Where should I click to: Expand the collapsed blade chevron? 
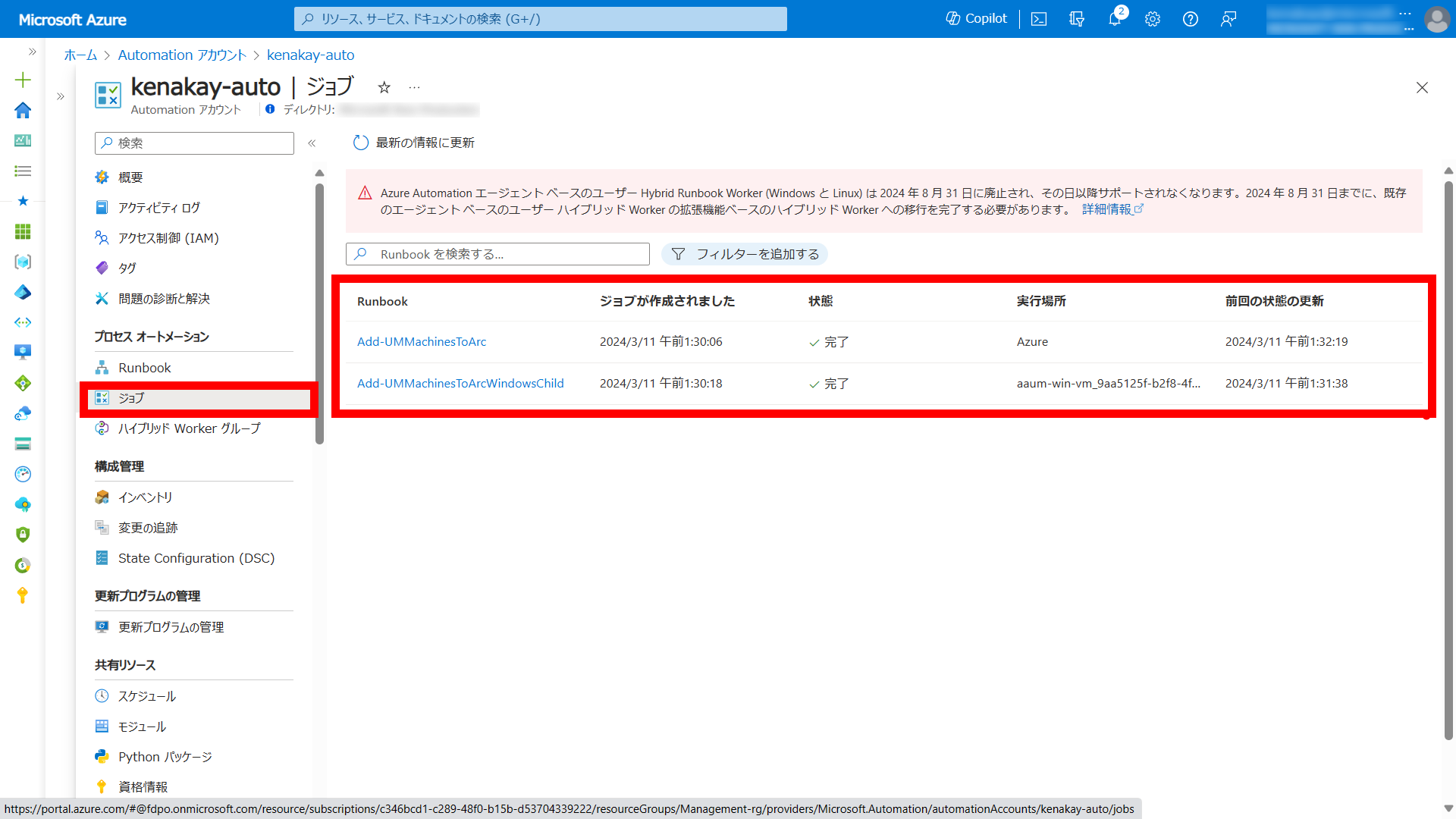tap(61, 96)
